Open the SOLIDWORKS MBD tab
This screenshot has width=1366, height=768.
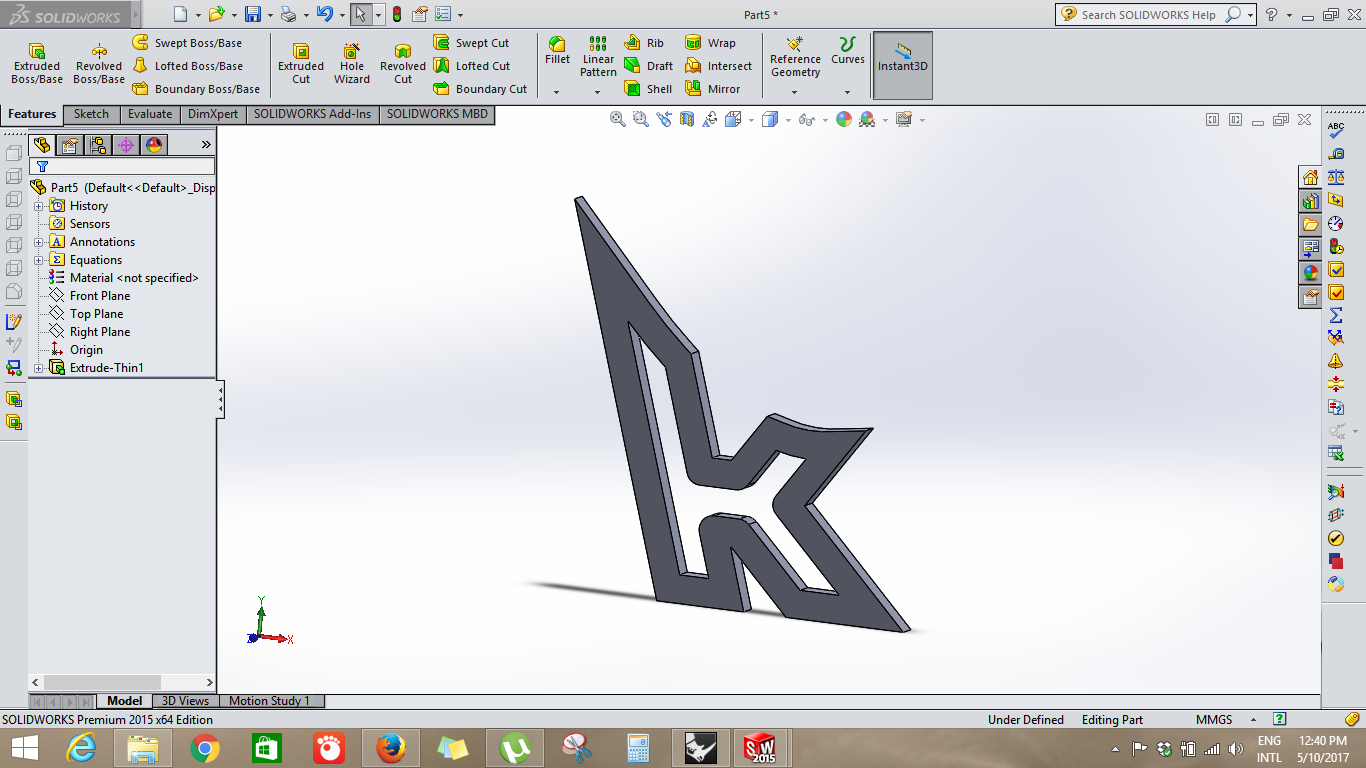[x=437, y=114]
